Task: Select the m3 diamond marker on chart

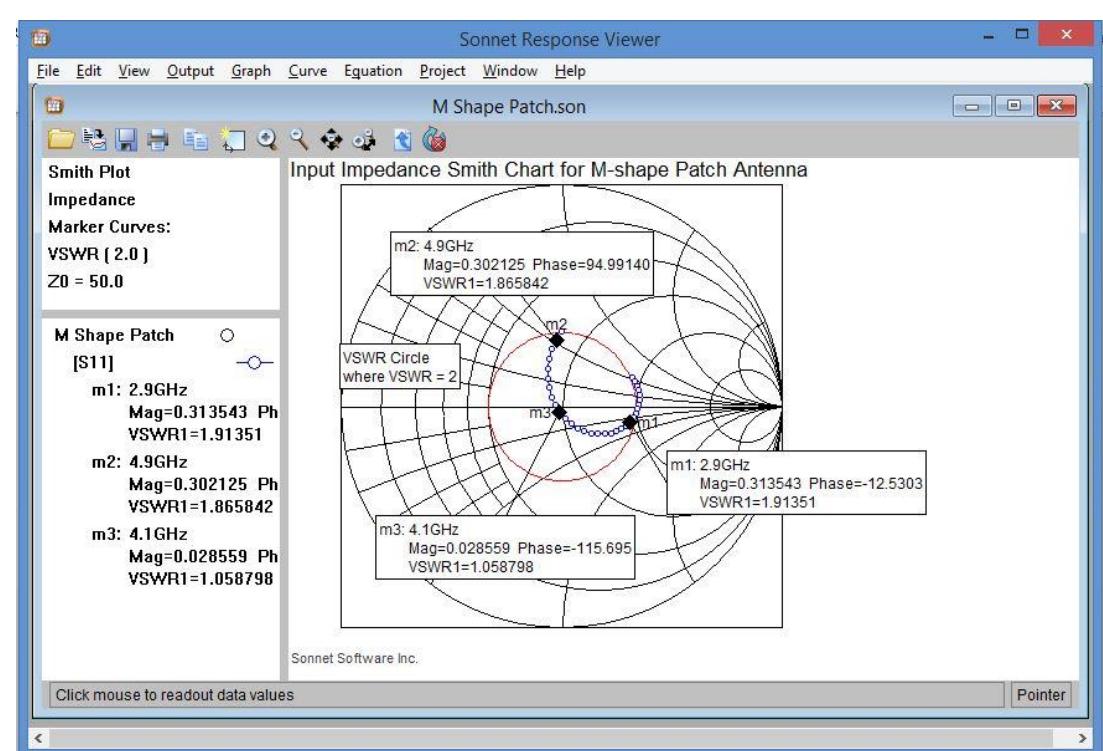Action: coord(559,412)
